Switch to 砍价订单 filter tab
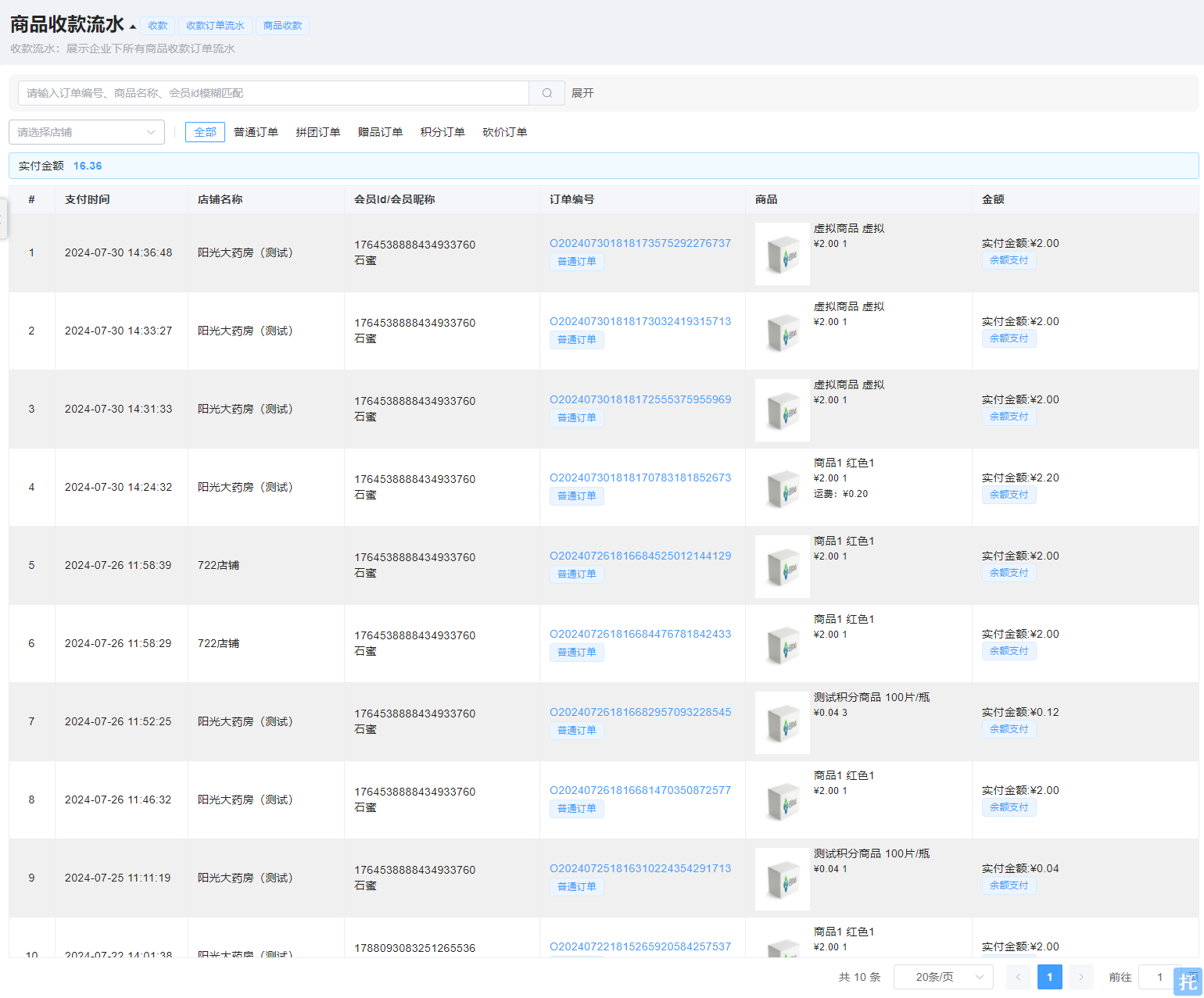This screenshot has width=1204, height=998. coord(505,132)
